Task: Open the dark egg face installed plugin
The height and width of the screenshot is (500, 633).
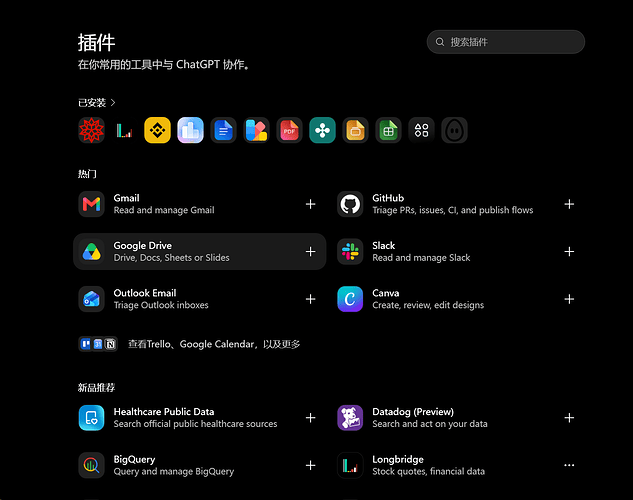Action: 454,130
